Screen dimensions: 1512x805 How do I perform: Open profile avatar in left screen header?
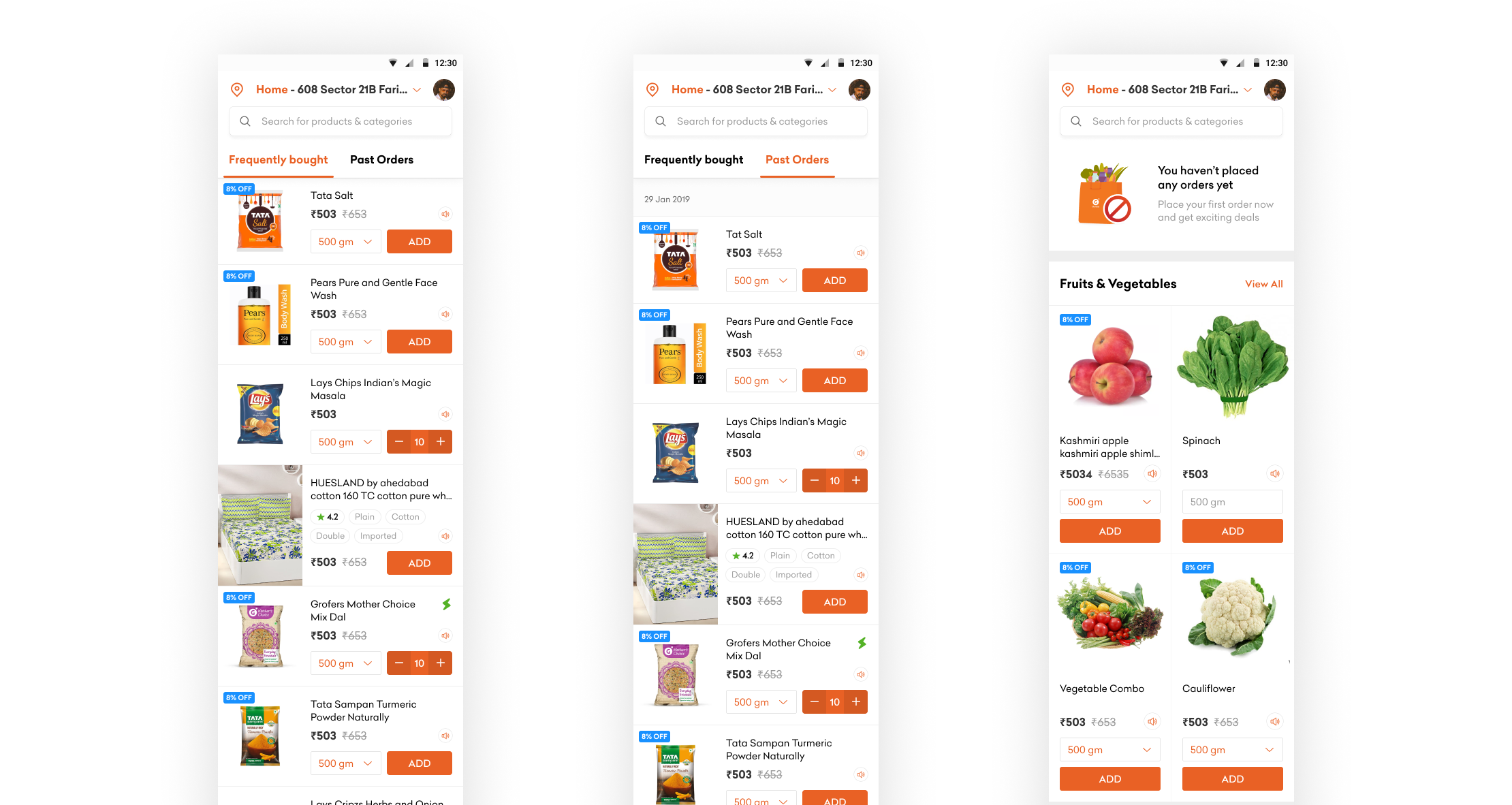(444, 90)
